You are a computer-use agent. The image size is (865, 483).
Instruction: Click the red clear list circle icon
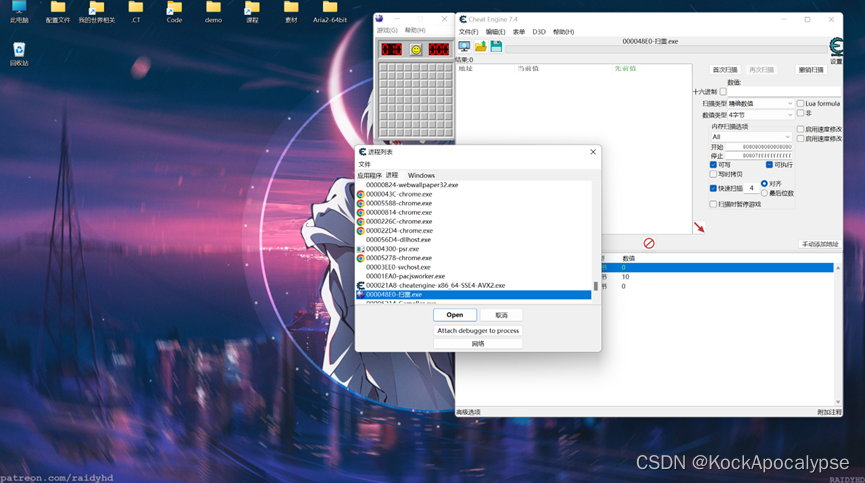click(x=649, y=243)
